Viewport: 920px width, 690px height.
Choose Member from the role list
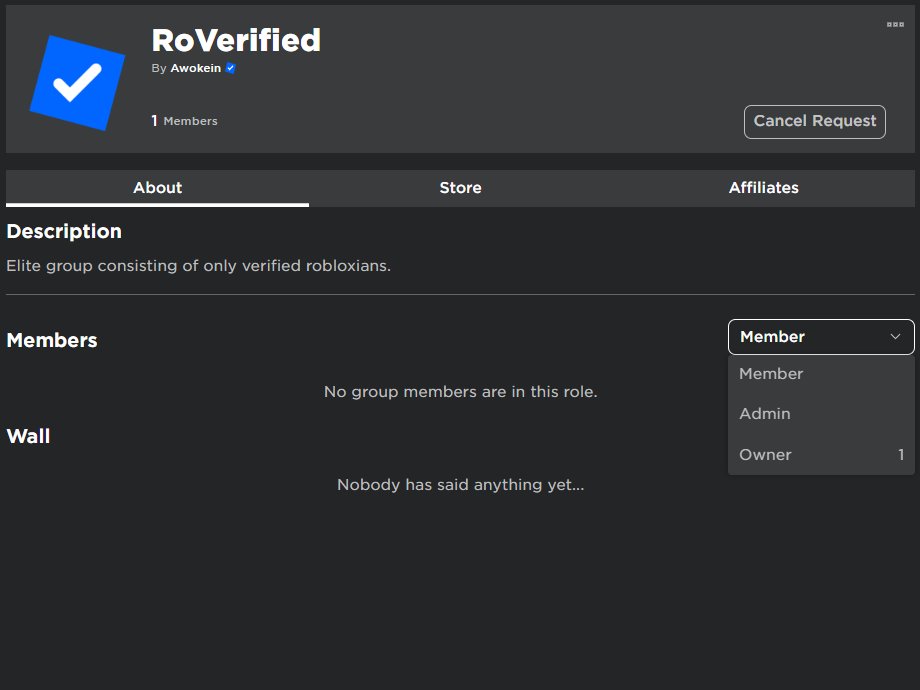(821, 374)
